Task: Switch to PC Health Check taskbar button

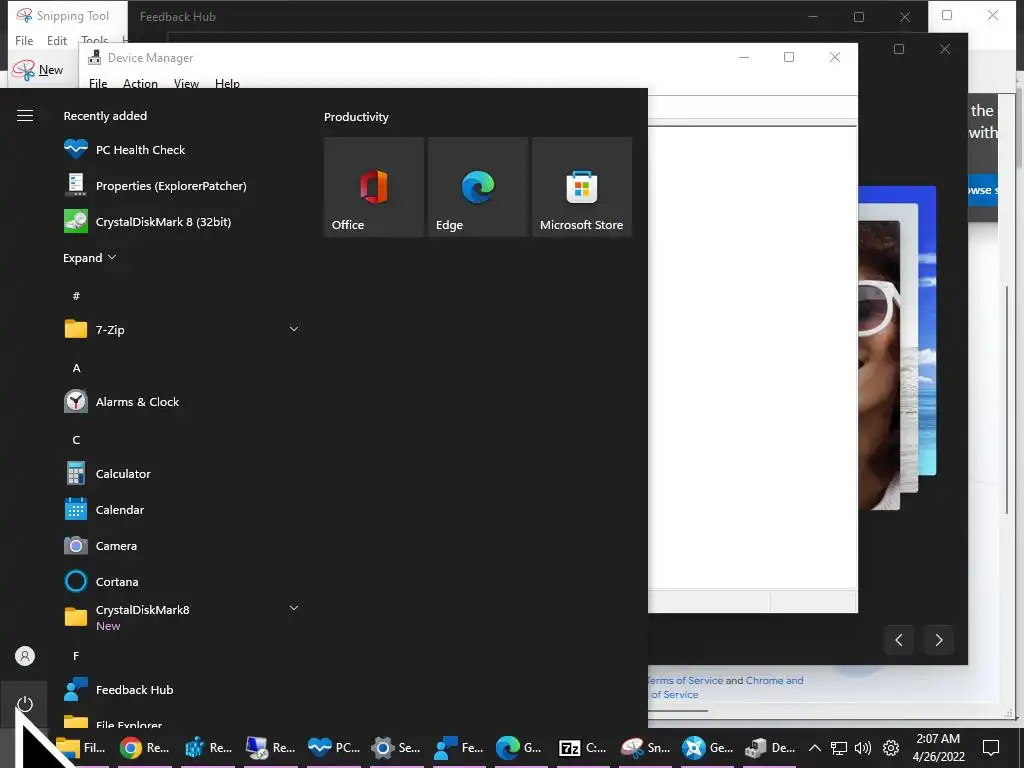Action: tap(334, 748)
